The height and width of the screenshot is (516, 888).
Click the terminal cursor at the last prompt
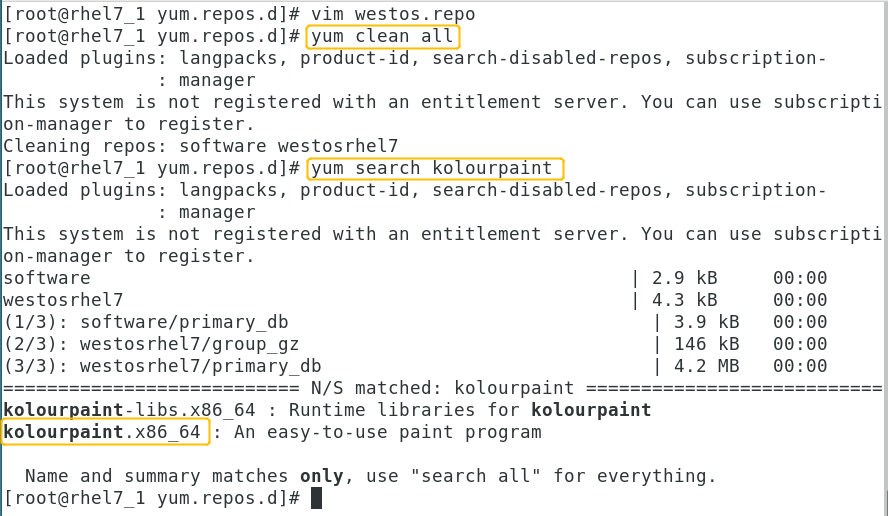[317, 498]
